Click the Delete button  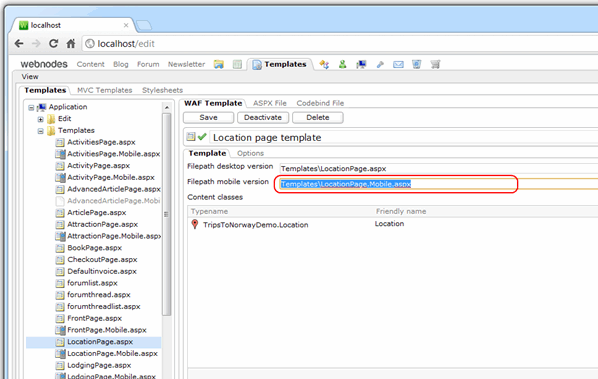point(318,118)
